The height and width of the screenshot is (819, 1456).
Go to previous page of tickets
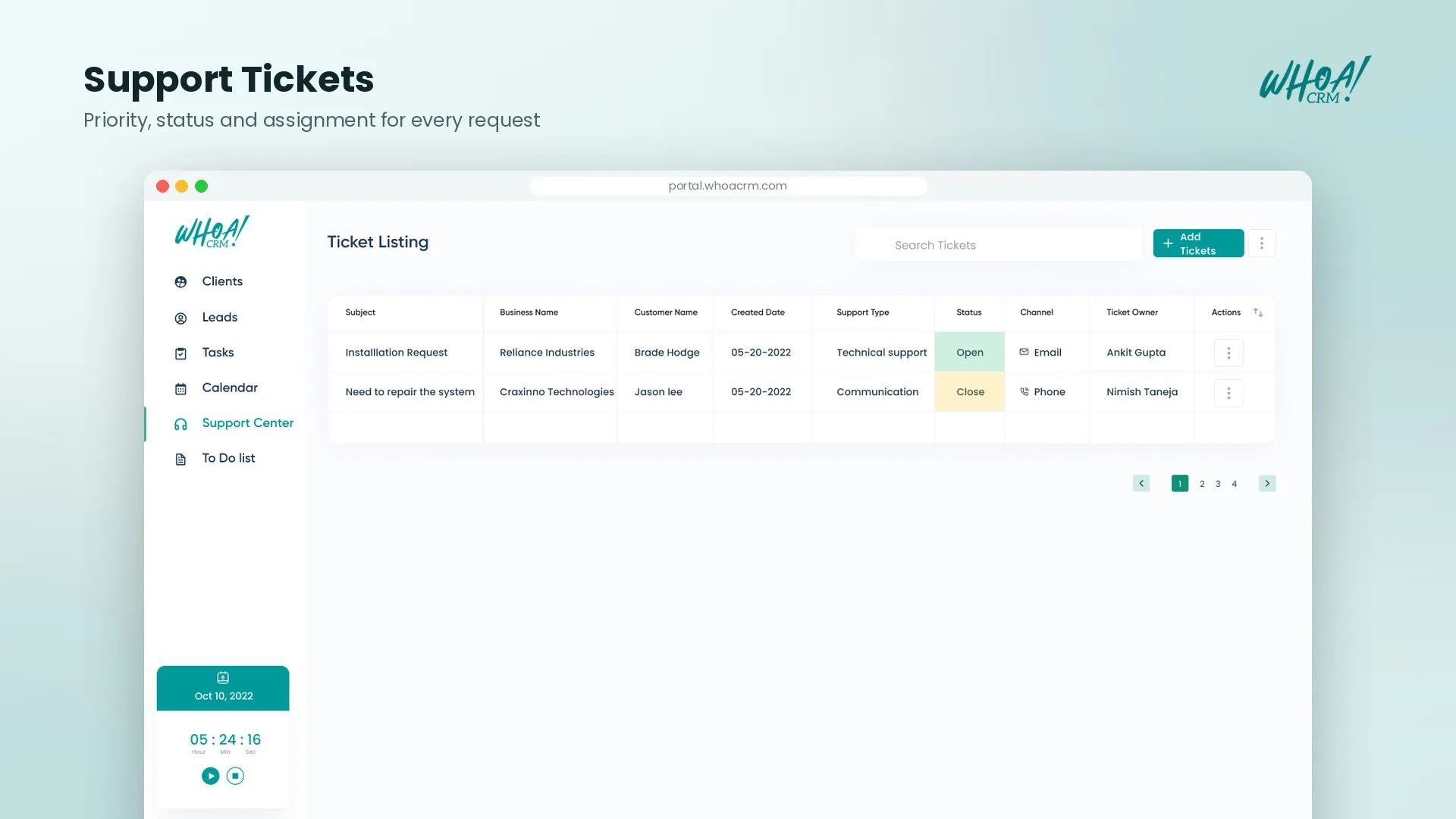(1141, 483)
